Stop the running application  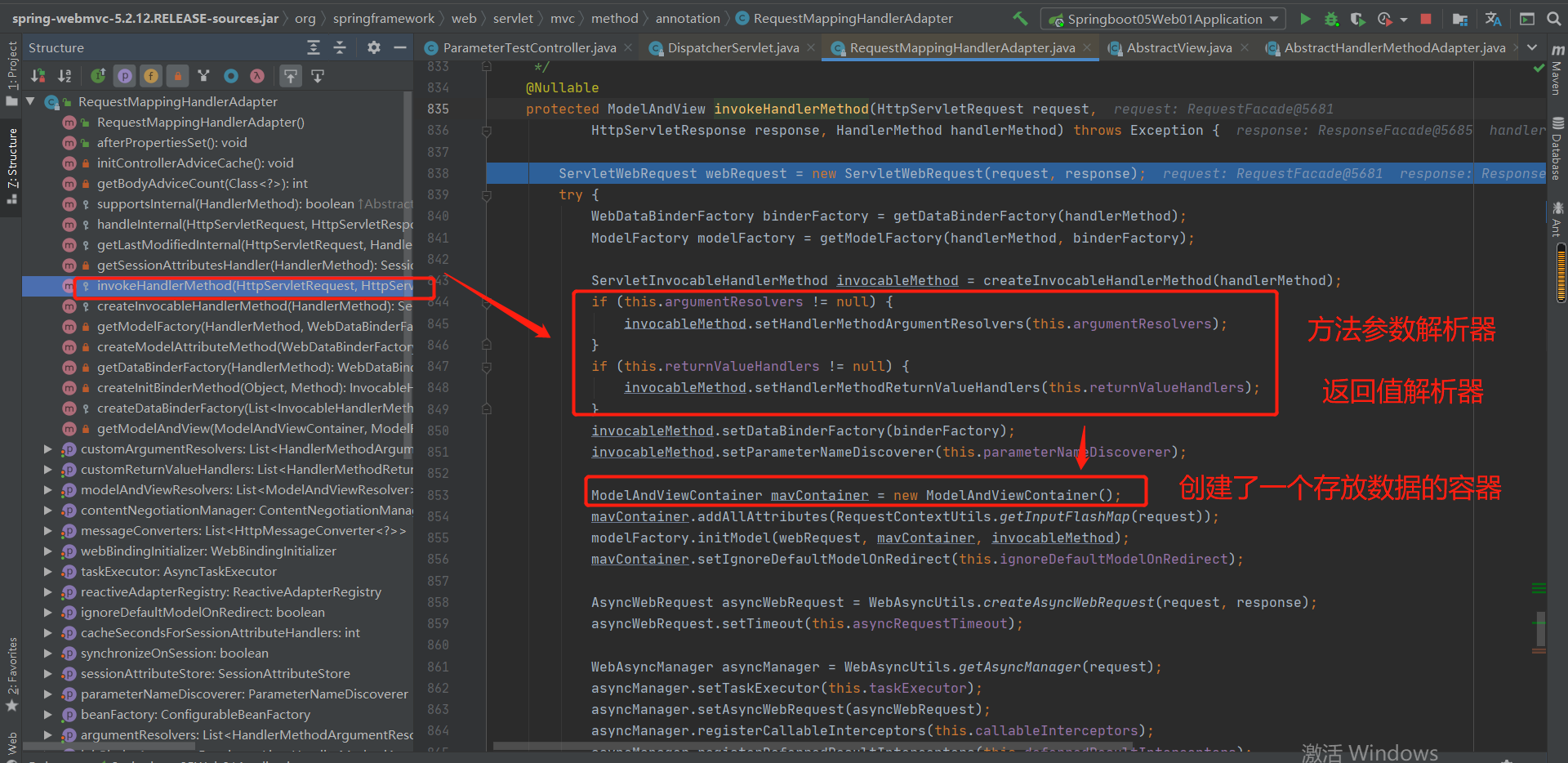pyautogui.click(x=1426, y=18)
